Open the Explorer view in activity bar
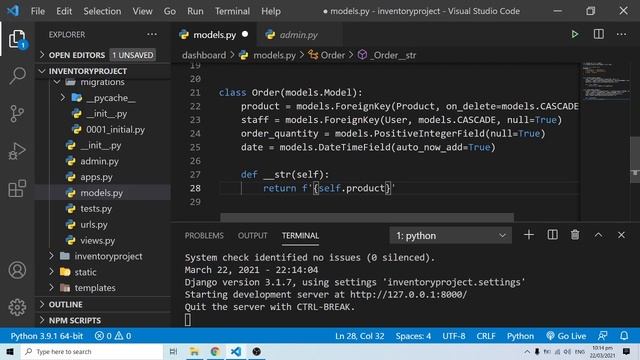Screen dimensions: 640x360 17,39
